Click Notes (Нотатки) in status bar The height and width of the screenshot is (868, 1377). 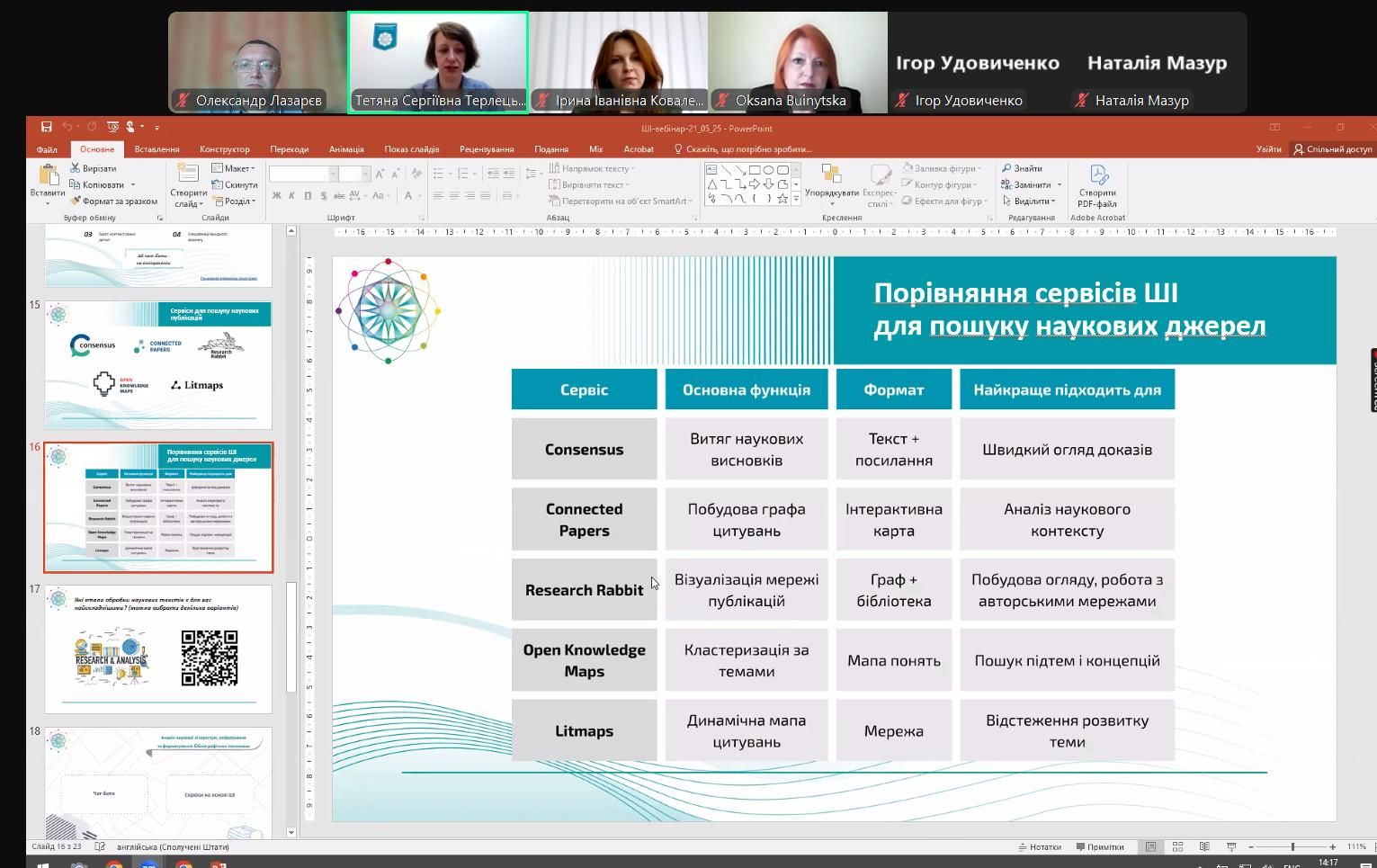(x=1040, y=846)
